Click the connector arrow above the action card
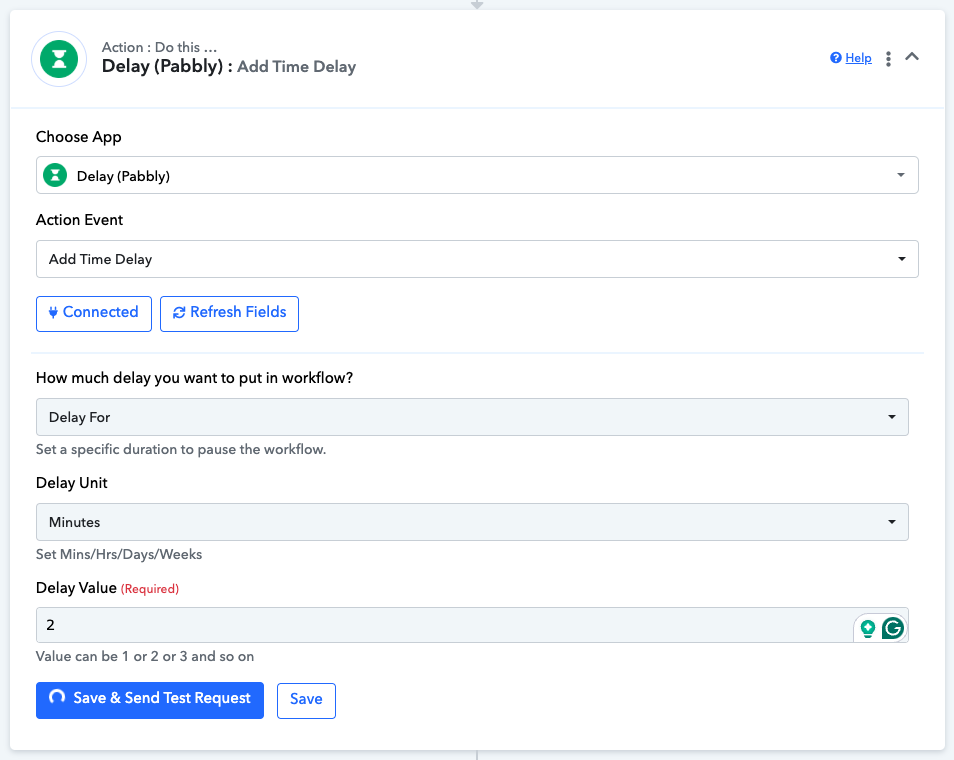The image size is (954, 760). pos(477,4)
